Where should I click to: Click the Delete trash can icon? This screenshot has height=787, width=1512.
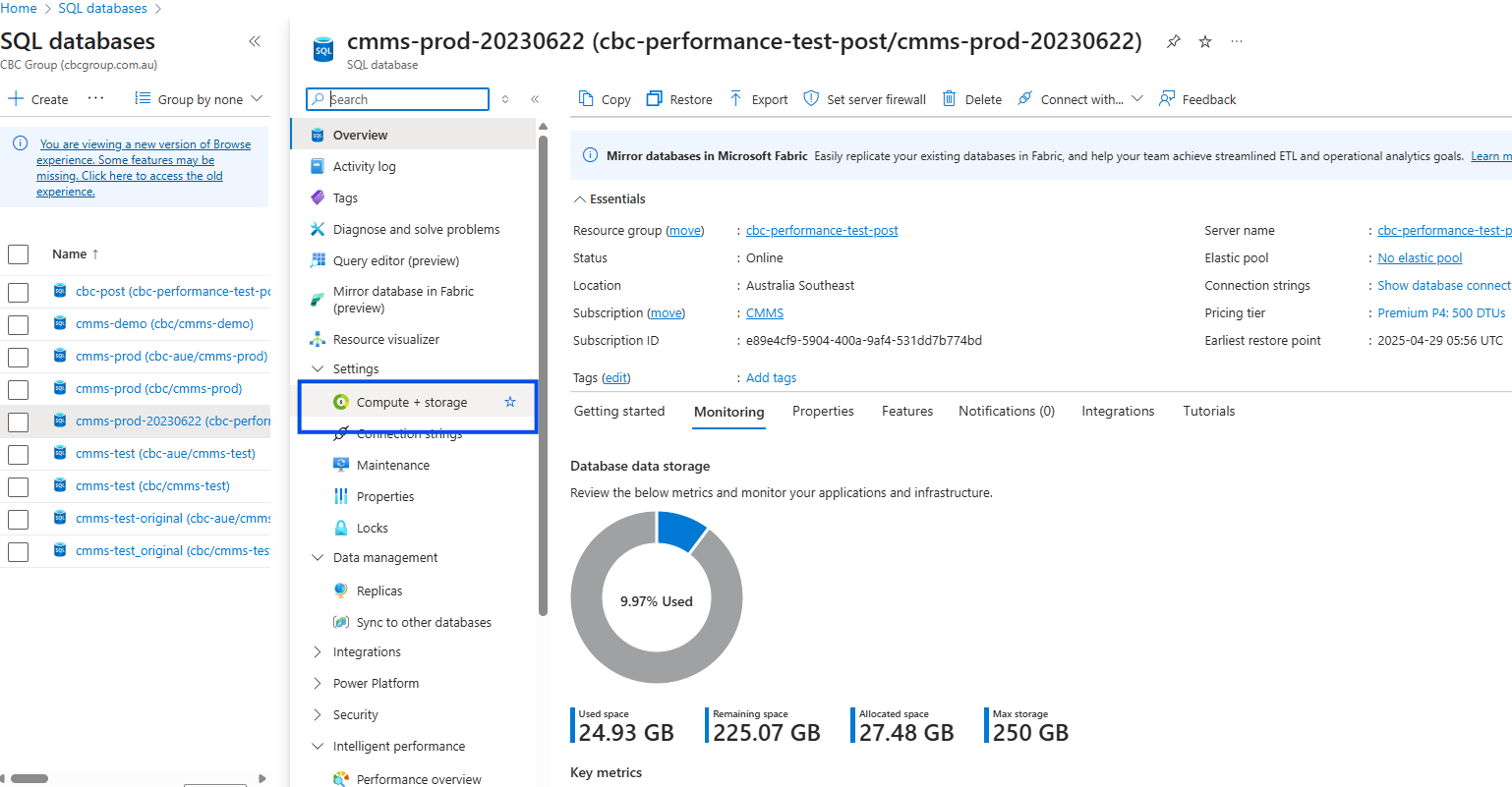tap(949, 98)
